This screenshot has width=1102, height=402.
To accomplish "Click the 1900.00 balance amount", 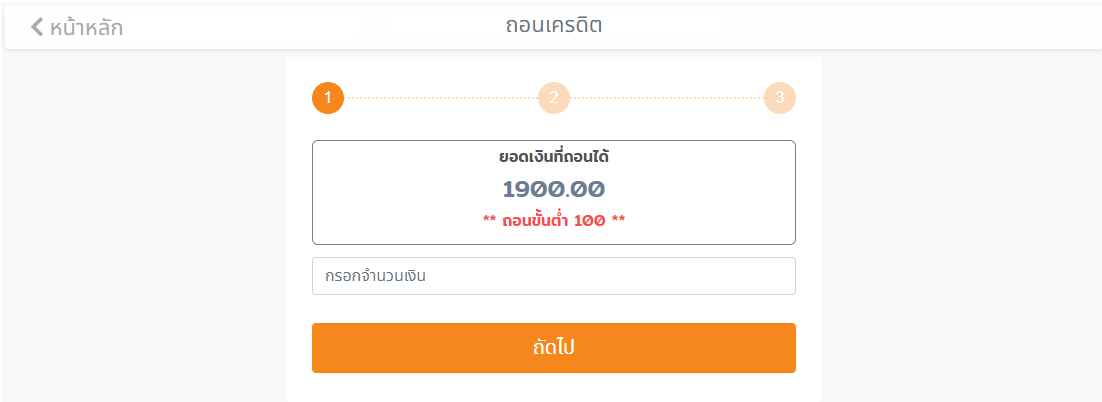I will click(x=554, y=189).
